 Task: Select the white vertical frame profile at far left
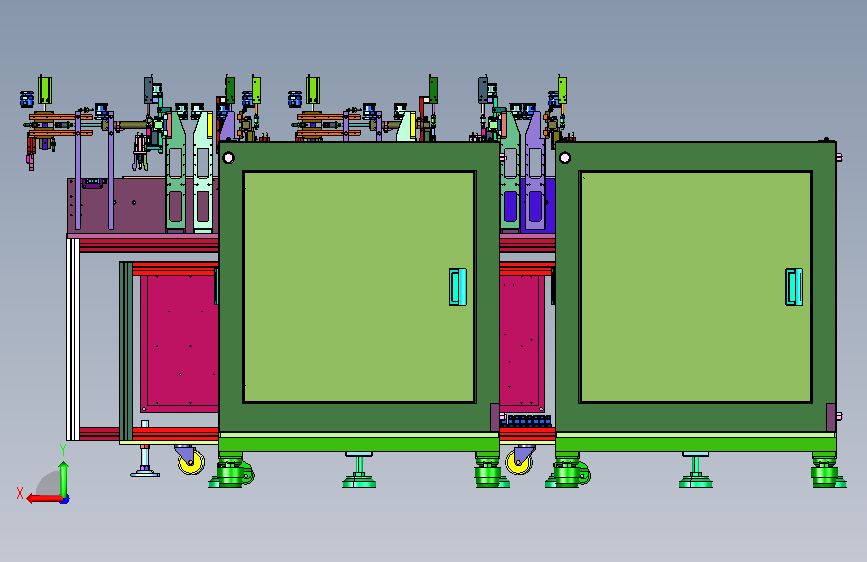point(73,339)
